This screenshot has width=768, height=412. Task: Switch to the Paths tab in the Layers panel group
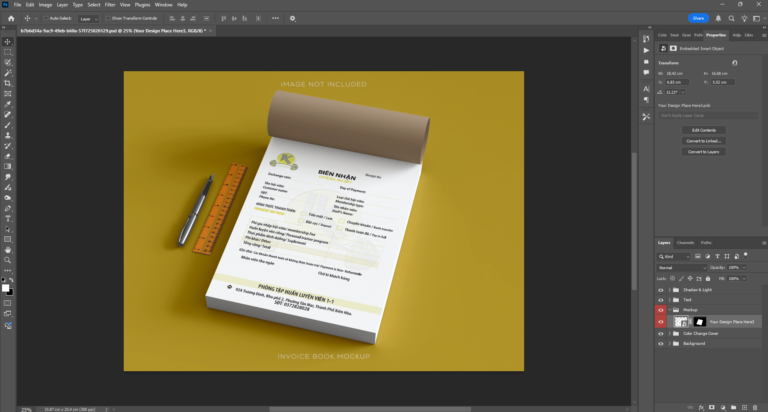click(x=706, y=242)
